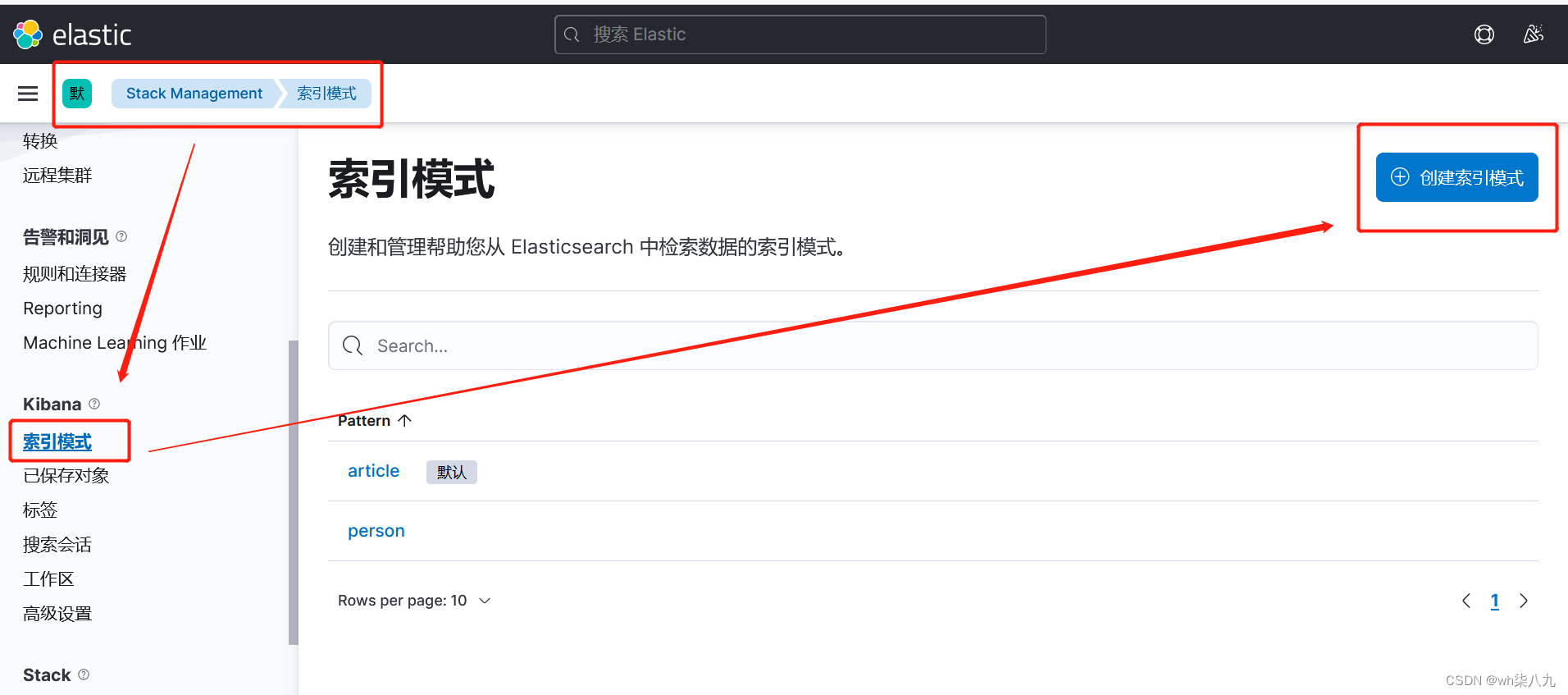Open 已保存对象 in the sidebar
The image size is (1568, 695).
coord(66,476)
